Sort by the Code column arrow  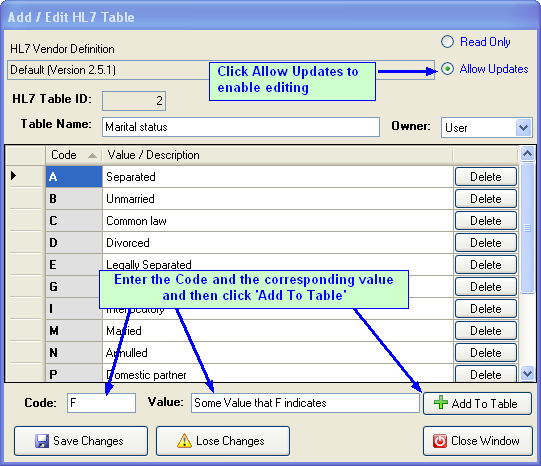point(92,156)
